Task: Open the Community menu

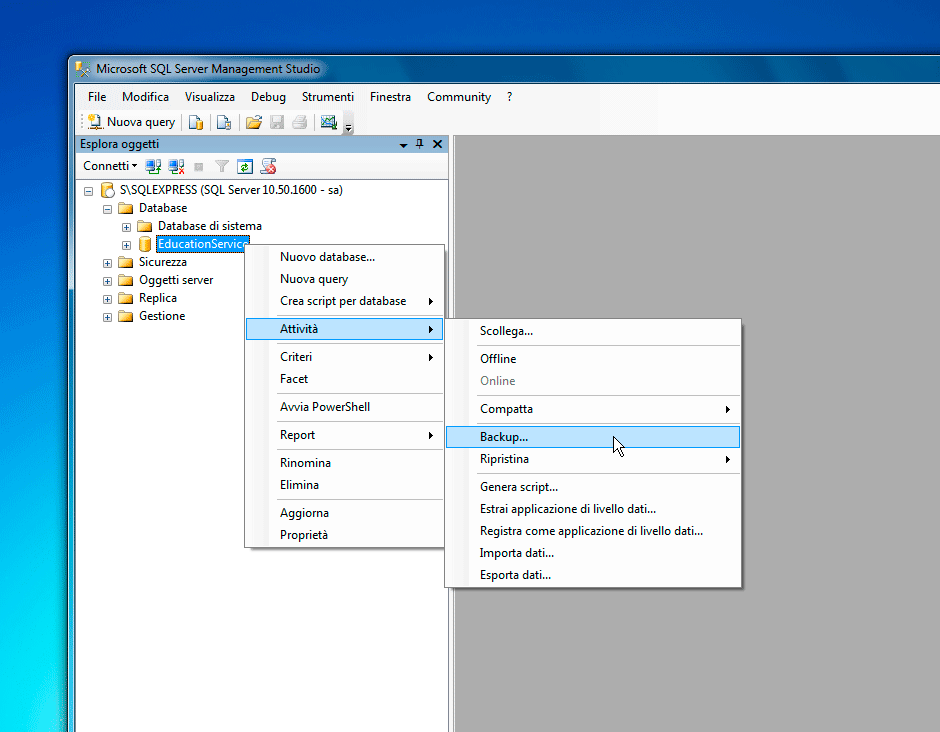Action: click(x=459, y=97)
